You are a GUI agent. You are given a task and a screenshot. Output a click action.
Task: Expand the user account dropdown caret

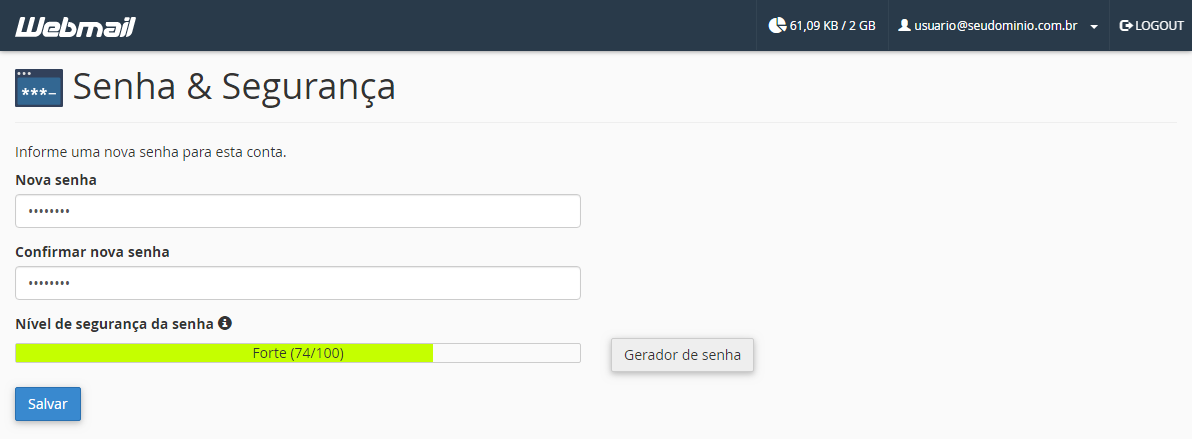pyautogui.click(x=1093, y=27)
